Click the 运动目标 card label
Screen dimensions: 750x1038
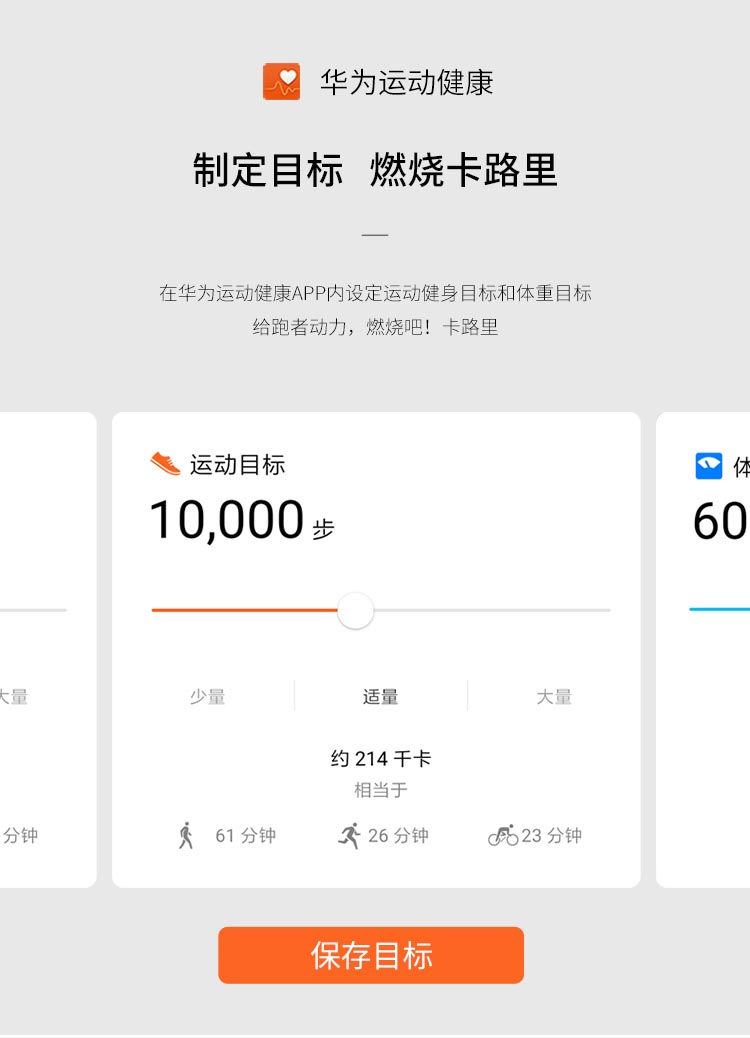pyautogui.click(x=237, y=465)
